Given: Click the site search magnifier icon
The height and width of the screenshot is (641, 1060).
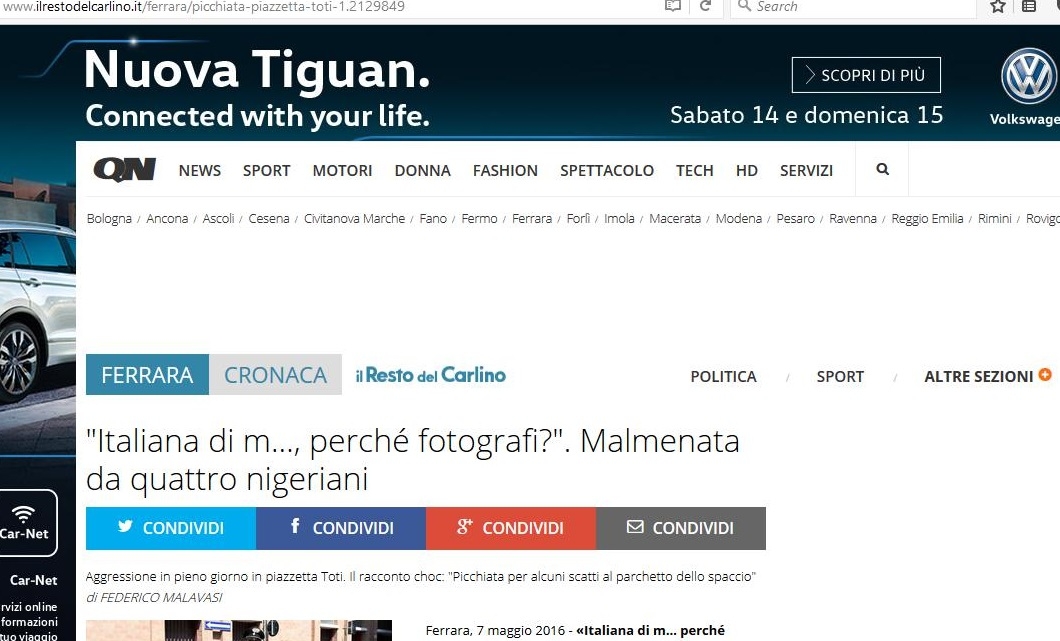Looking at the screenshot, I should click(882, 169).
